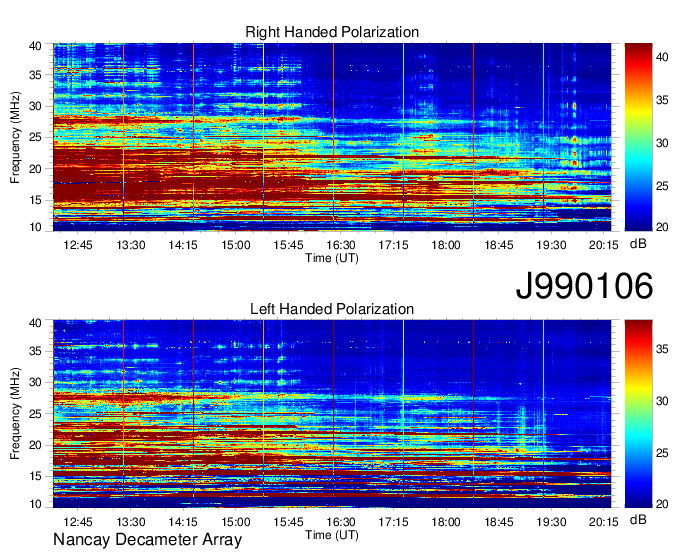Click the lower plot's 'Frequency (MHz)' axis label
This screenshot has height=552, width=680.
click(x=15, y=414)
